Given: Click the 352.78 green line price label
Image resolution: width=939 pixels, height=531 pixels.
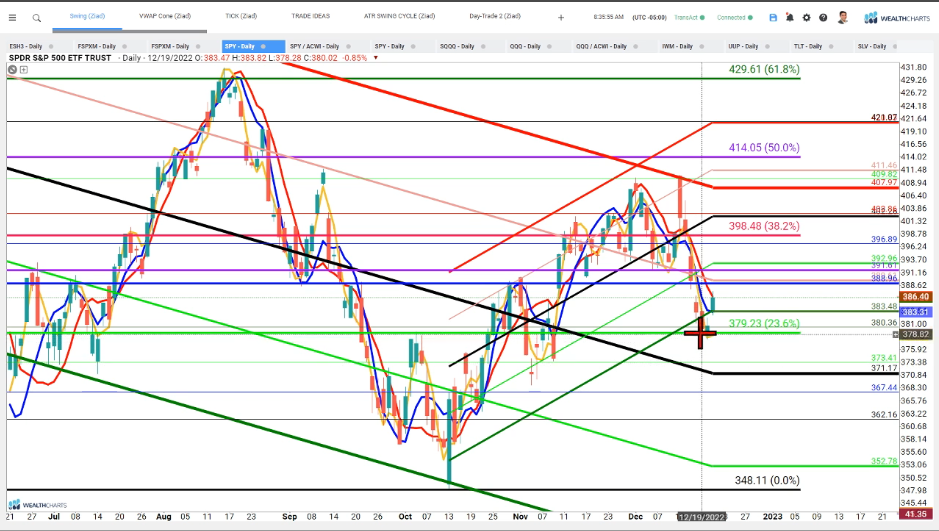Looking at the screenshot, I should pos(884,462).
